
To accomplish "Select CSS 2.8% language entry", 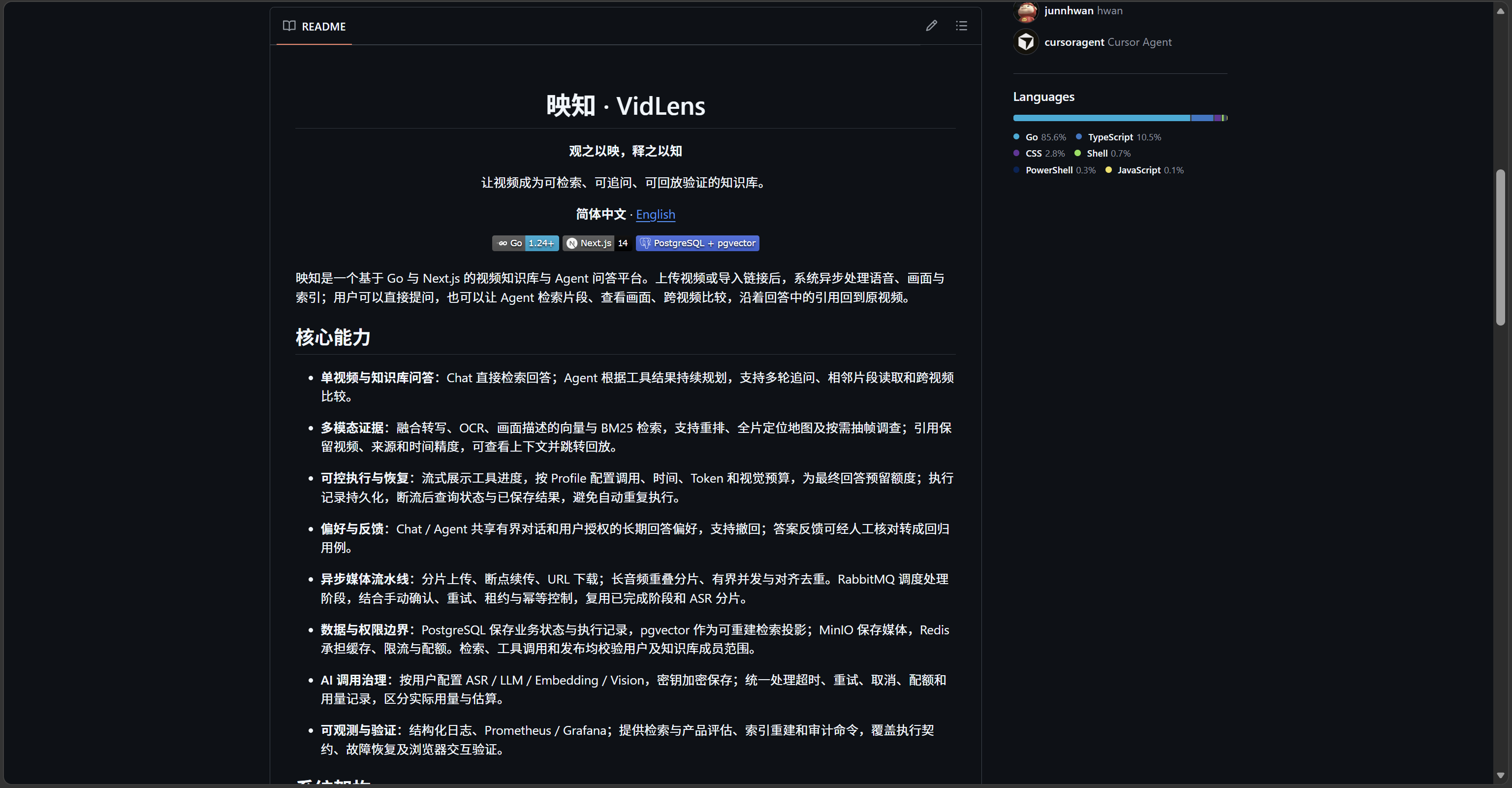I will 1039,153.
